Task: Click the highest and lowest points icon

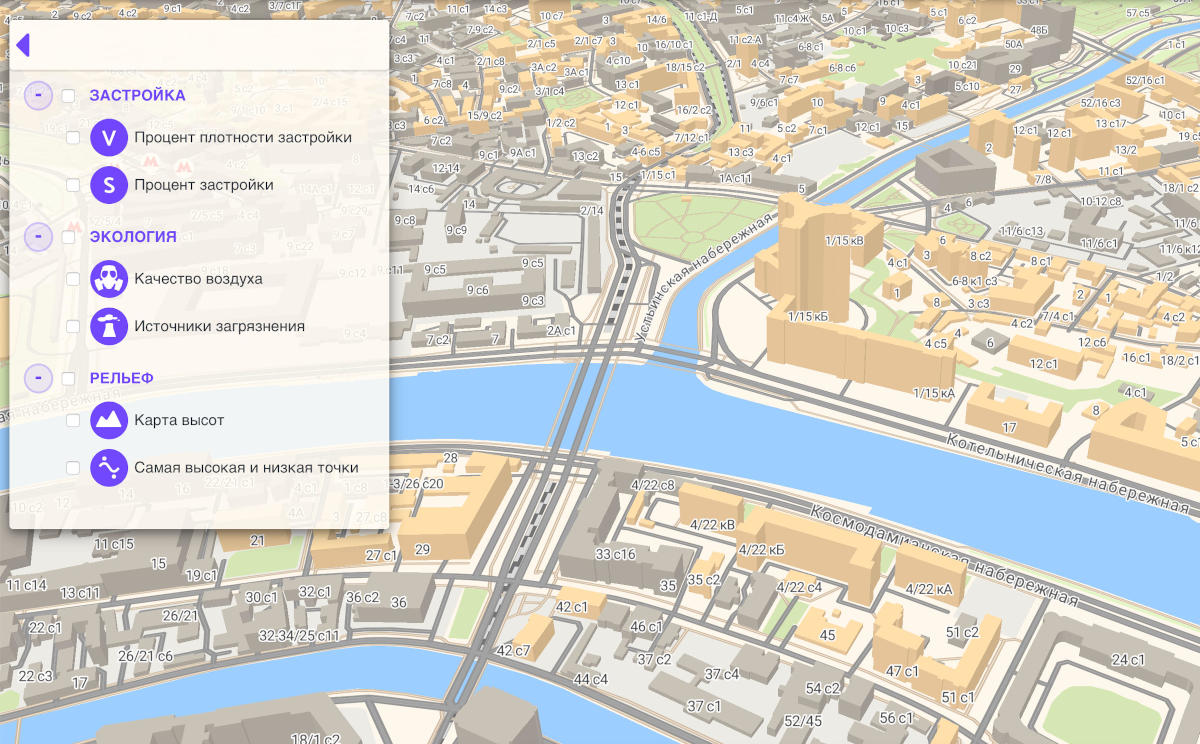Action: [109, 467]
